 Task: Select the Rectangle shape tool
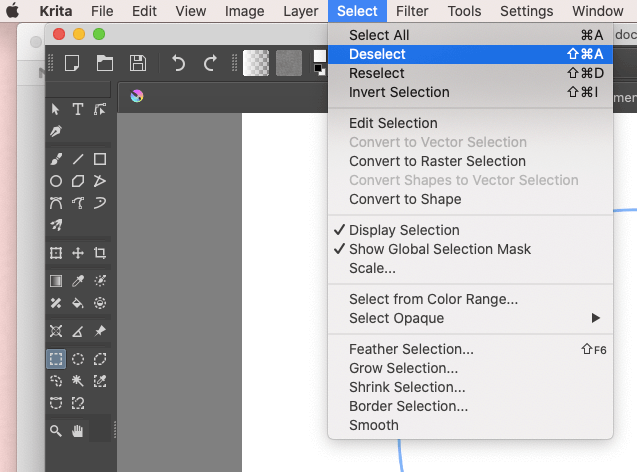100,159
